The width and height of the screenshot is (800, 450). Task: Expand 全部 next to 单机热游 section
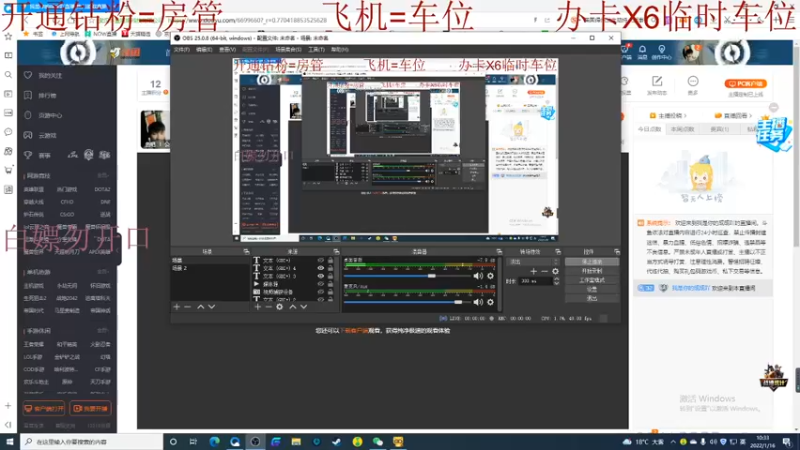[103, 272]
